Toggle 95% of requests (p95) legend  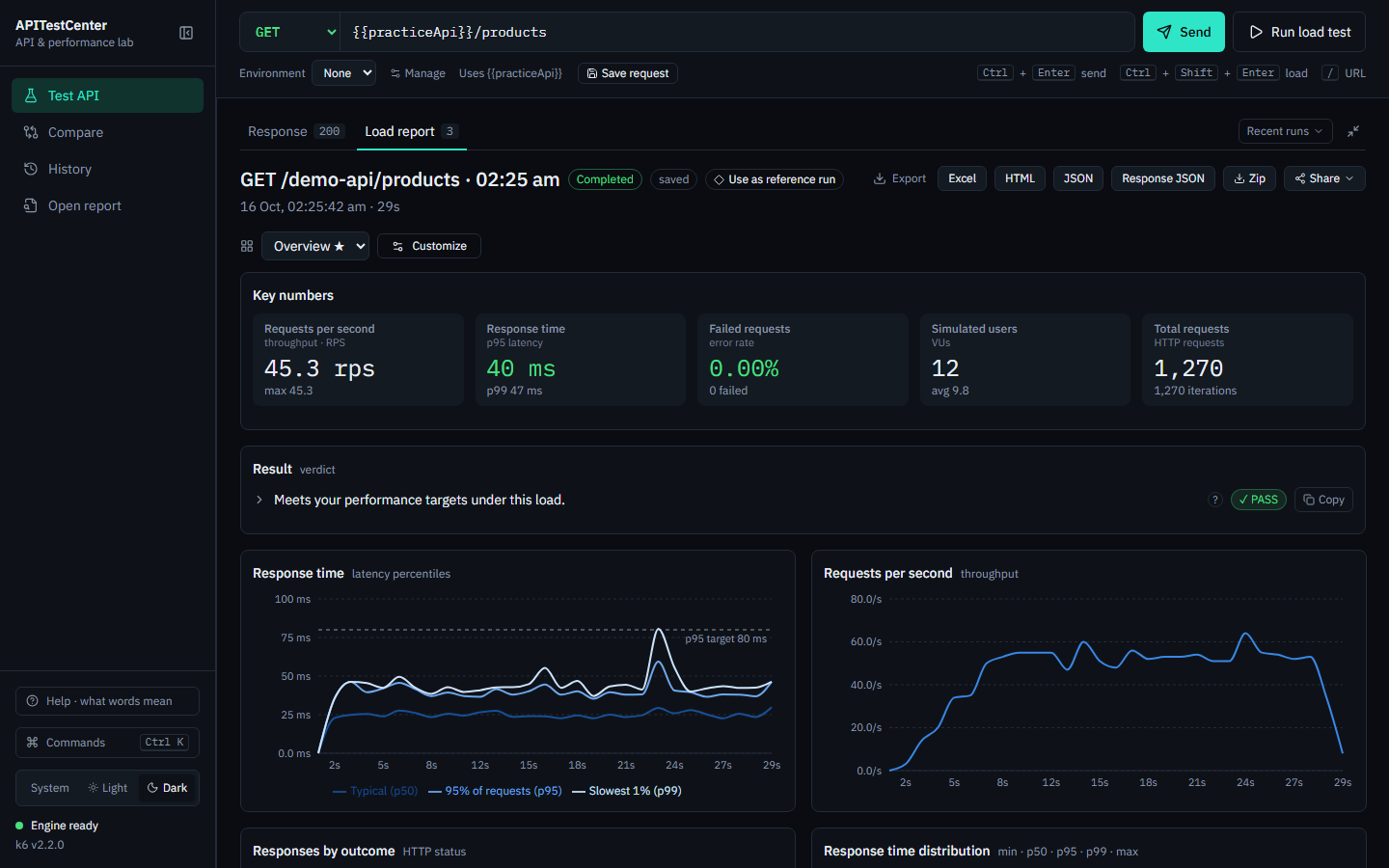pyautogui.click(x=495, y=791)
